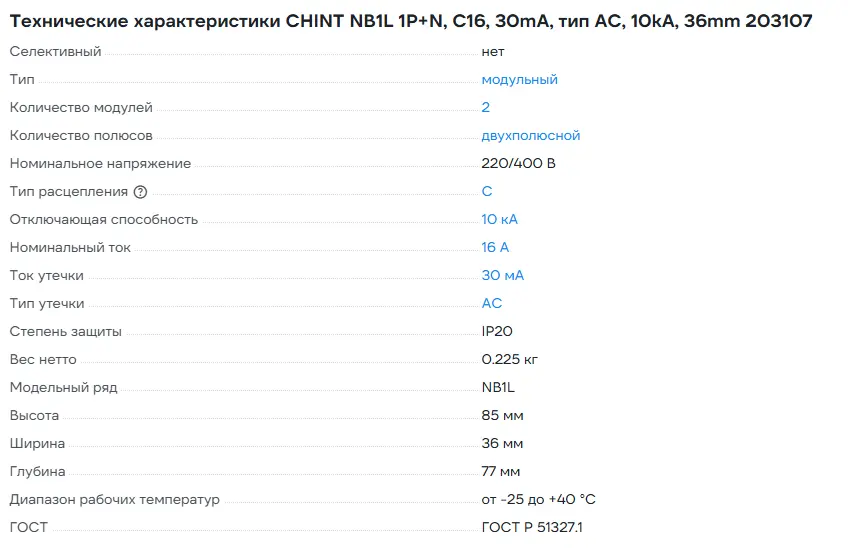The image size is (848, 548).
Task: Open the модульный type link
Action: (x=519, y=79)
